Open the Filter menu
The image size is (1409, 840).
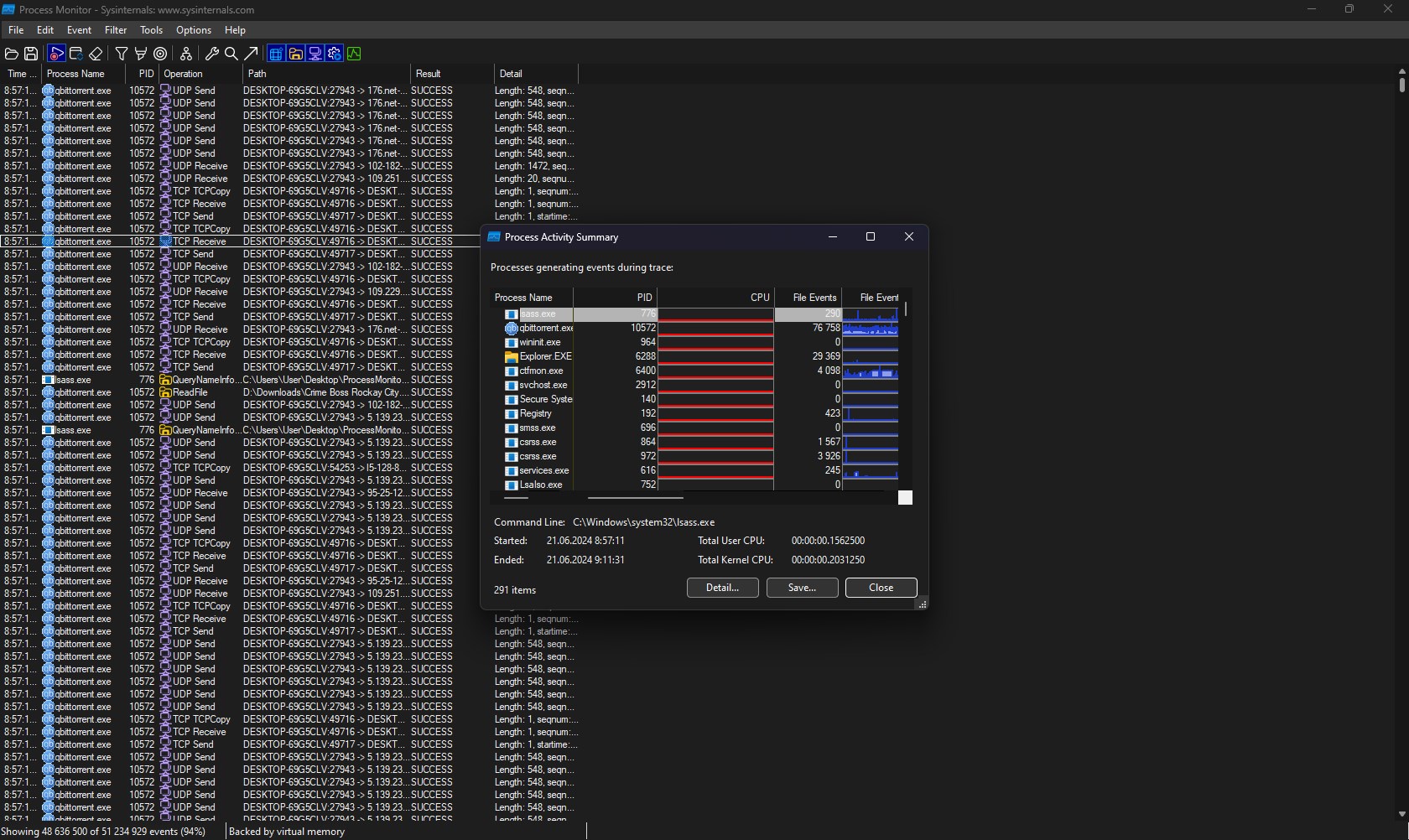[116, 30]
